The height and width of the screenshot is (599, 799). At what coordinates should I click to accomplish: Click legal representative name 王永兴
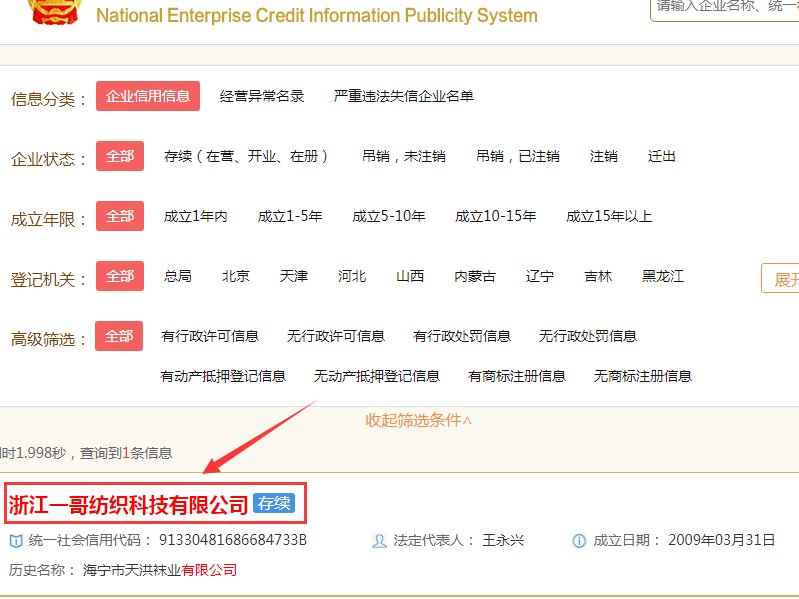coord(503,540)
